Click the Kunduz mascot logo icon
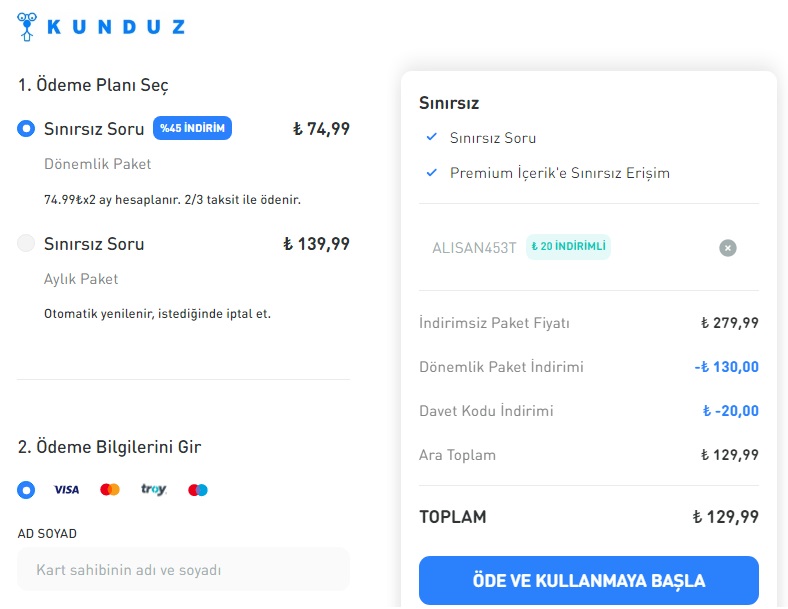 click(27, 27)
